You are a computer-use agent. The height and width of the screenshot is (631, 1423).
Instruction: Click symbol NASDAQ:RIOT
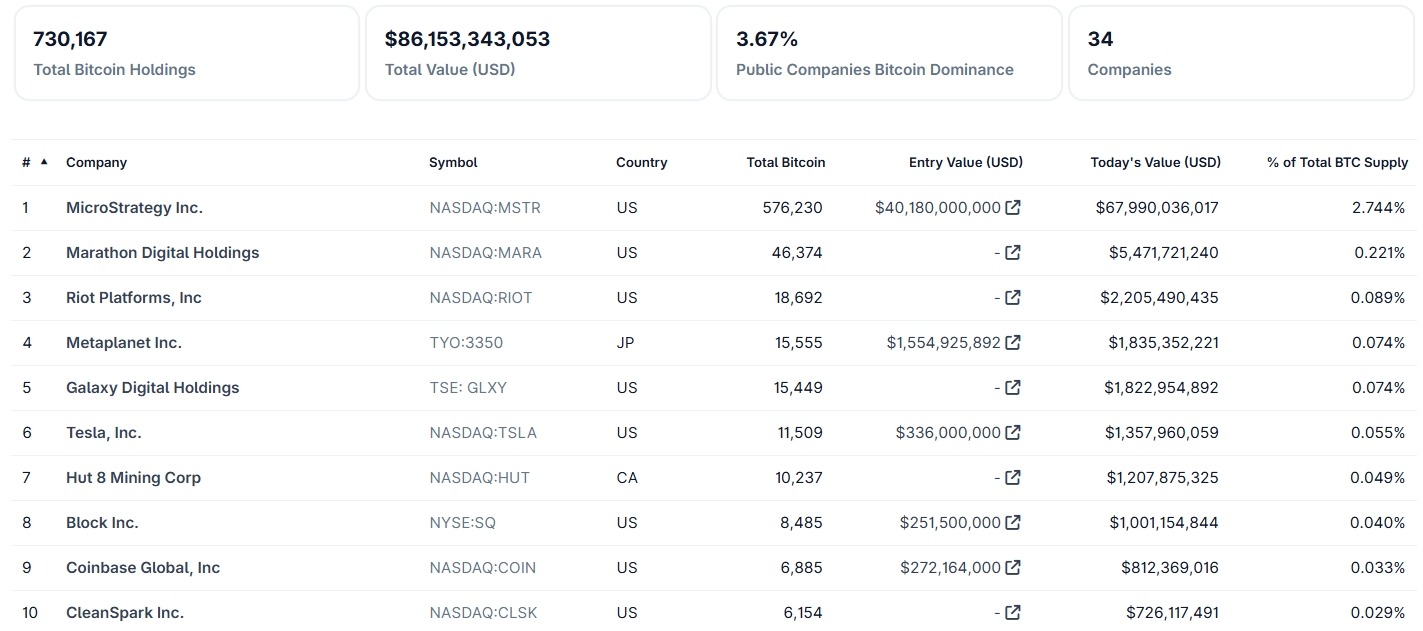481,298
